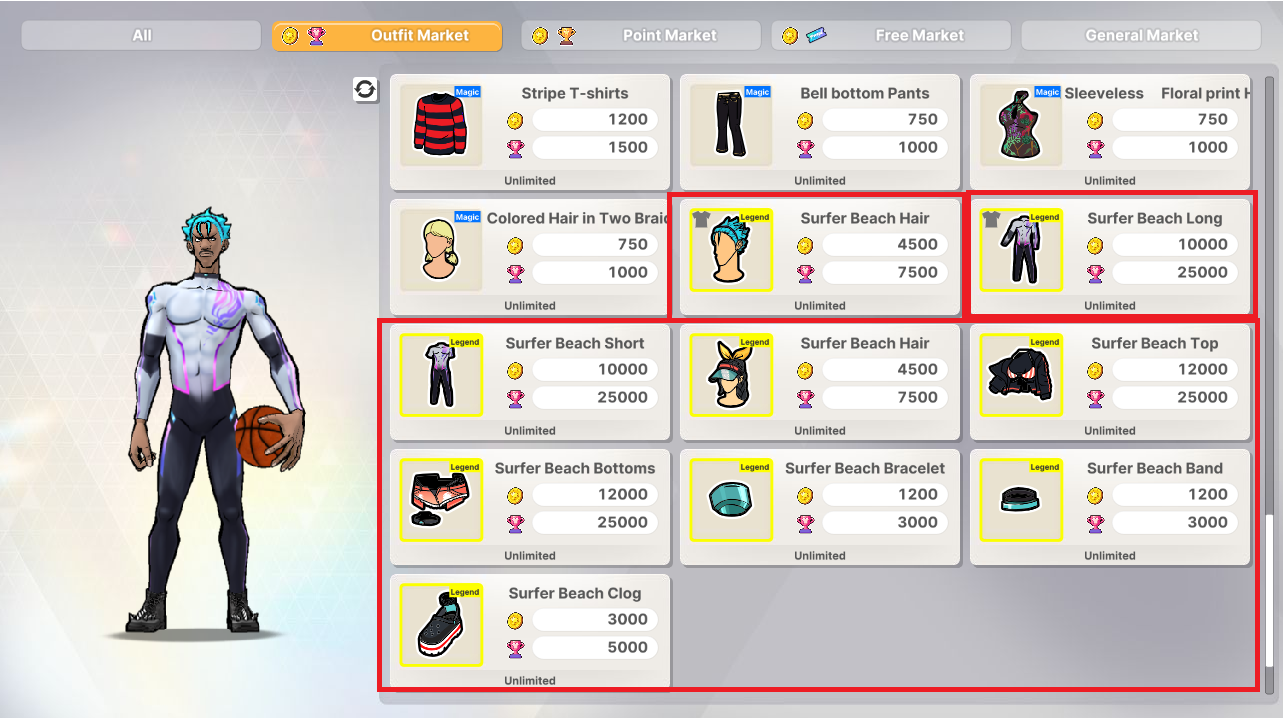This screenshot has height=718, width=1283.
Task: Click the refresh icon beside item list
Action: coord(365,90)
